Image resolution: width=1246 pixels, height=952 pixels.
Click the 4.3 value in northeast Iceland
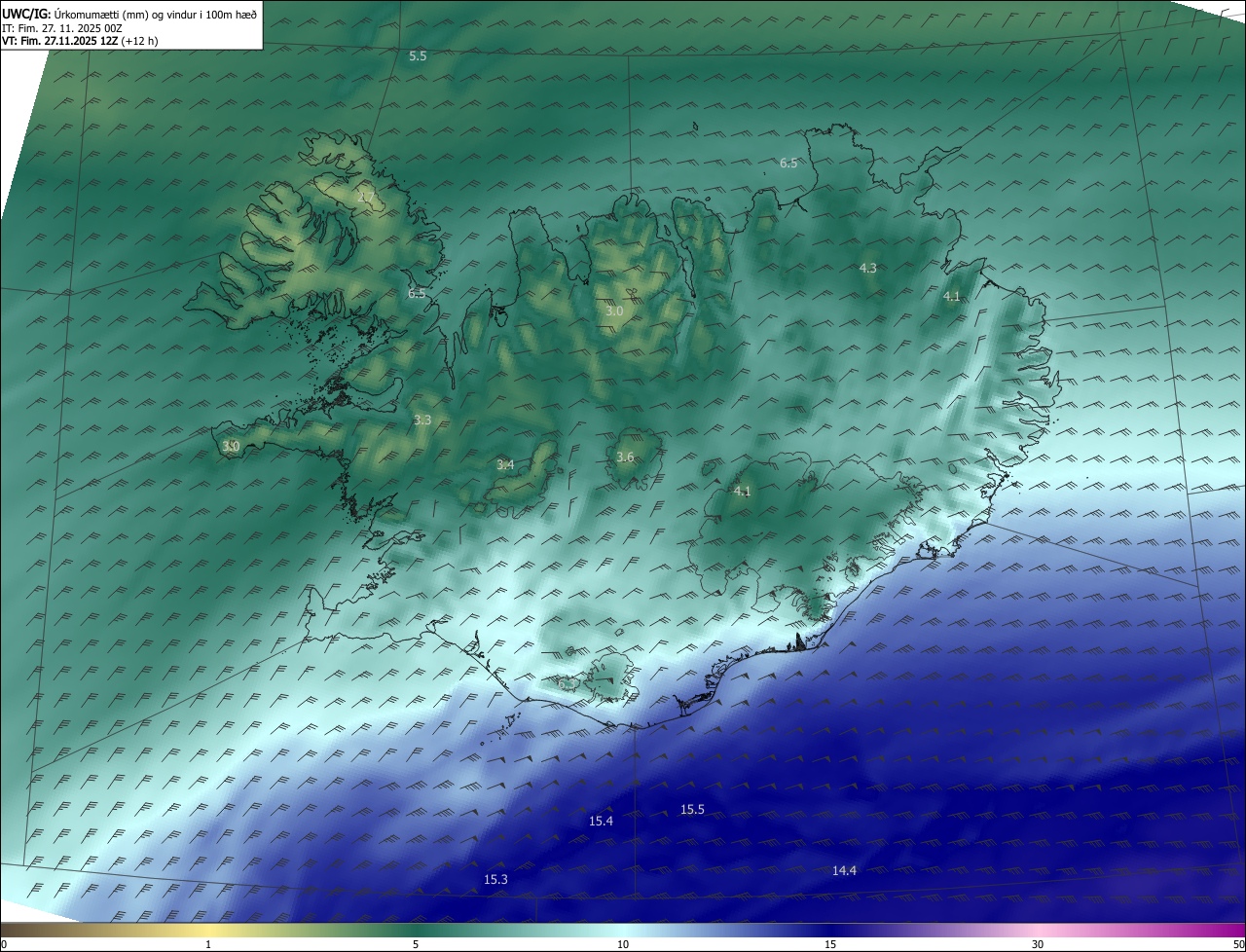(867, 268)
